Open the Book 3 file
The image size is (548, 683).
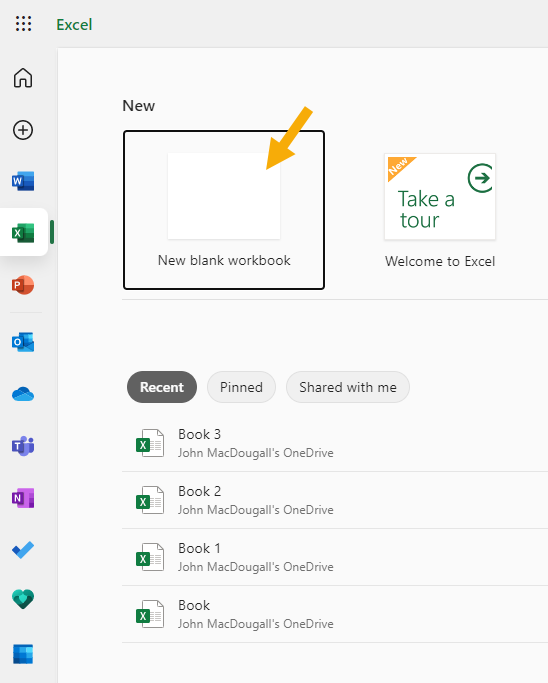point(335,443)
